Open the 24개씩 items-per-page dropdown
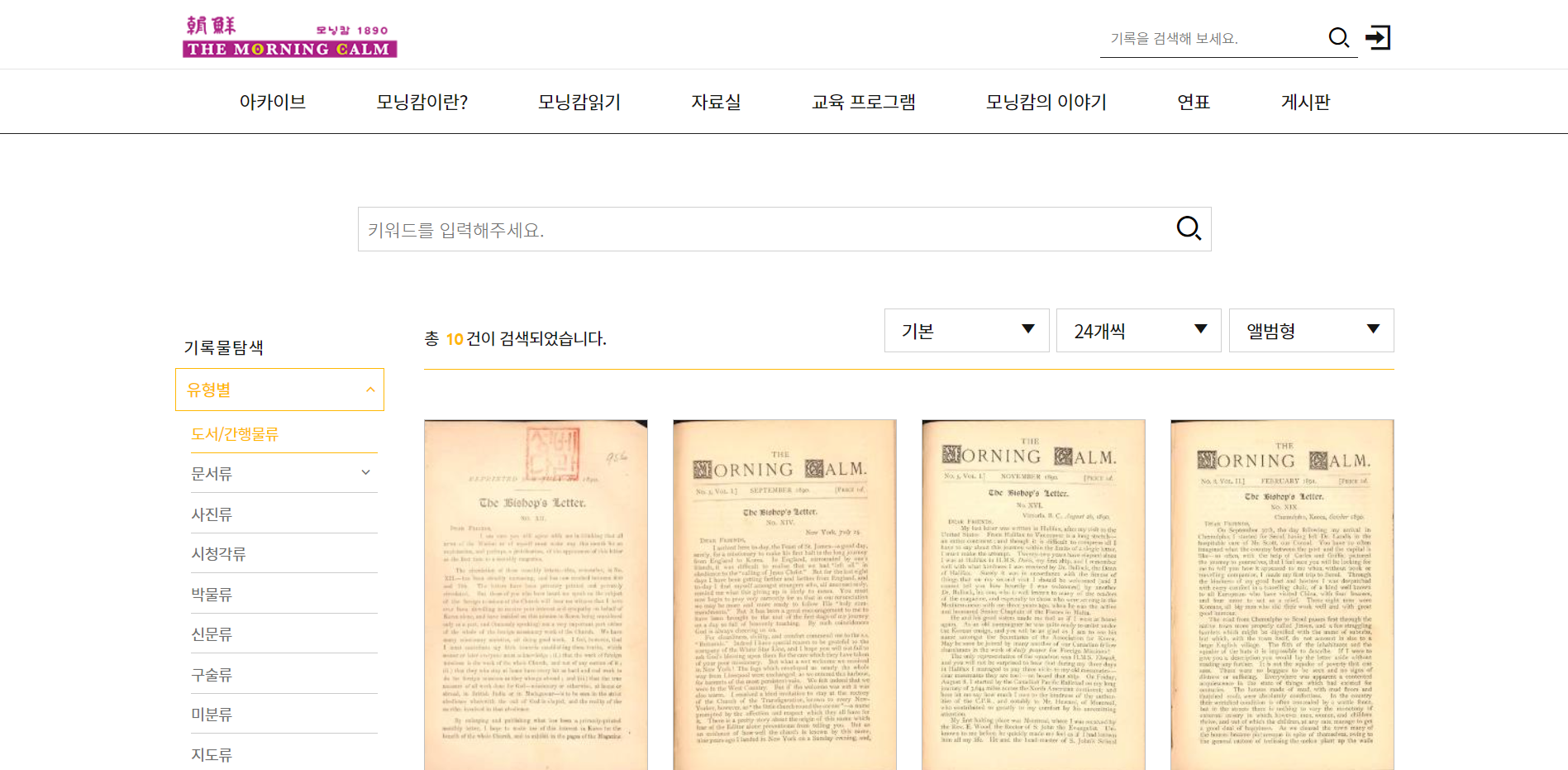The image size is (1568, 770). pyautogui.click(x=1138, y=331)
